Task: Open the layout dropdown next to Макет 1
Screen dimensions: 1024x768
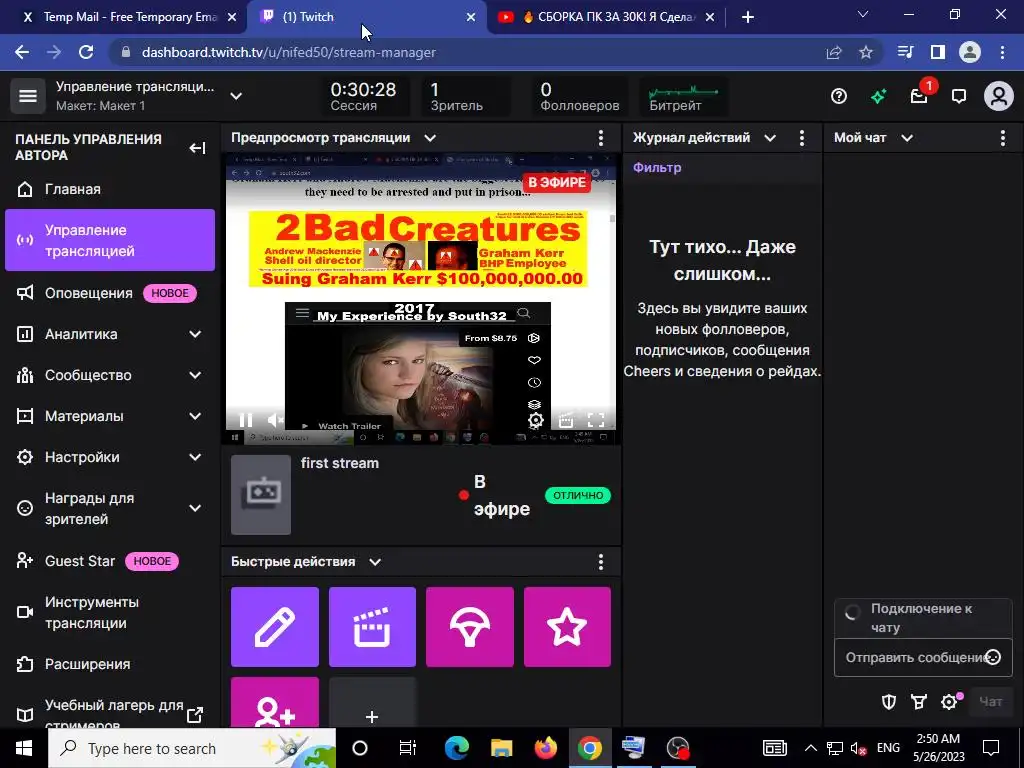Action: pyautogui.click(x=236, y=96)
